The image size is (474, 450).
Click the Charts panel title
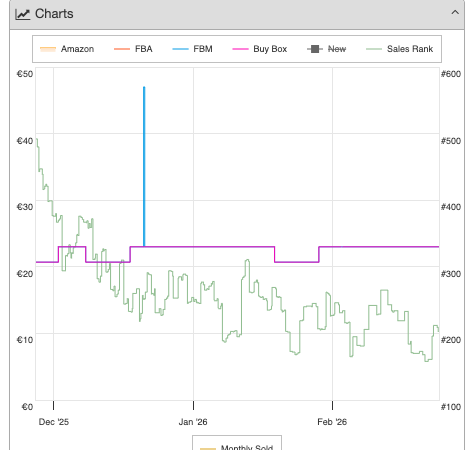coord(54,14)
